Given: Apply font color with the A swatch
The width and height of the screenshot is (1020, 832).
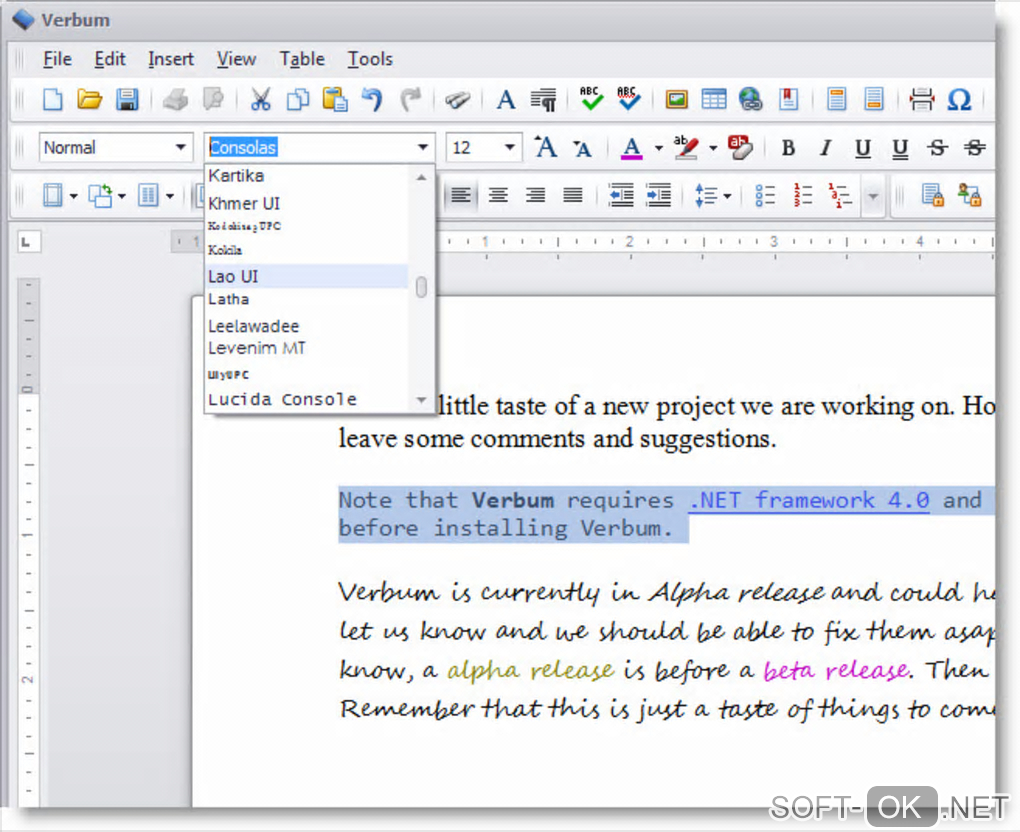Looking at the screenshot, I should click(632, 149).
